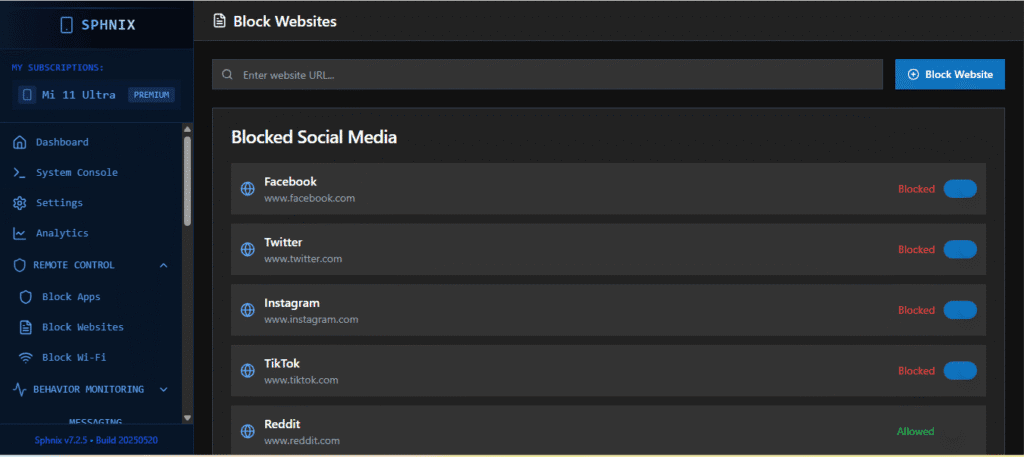Click the globe icon next to Facebook

[x=248, y=189]
